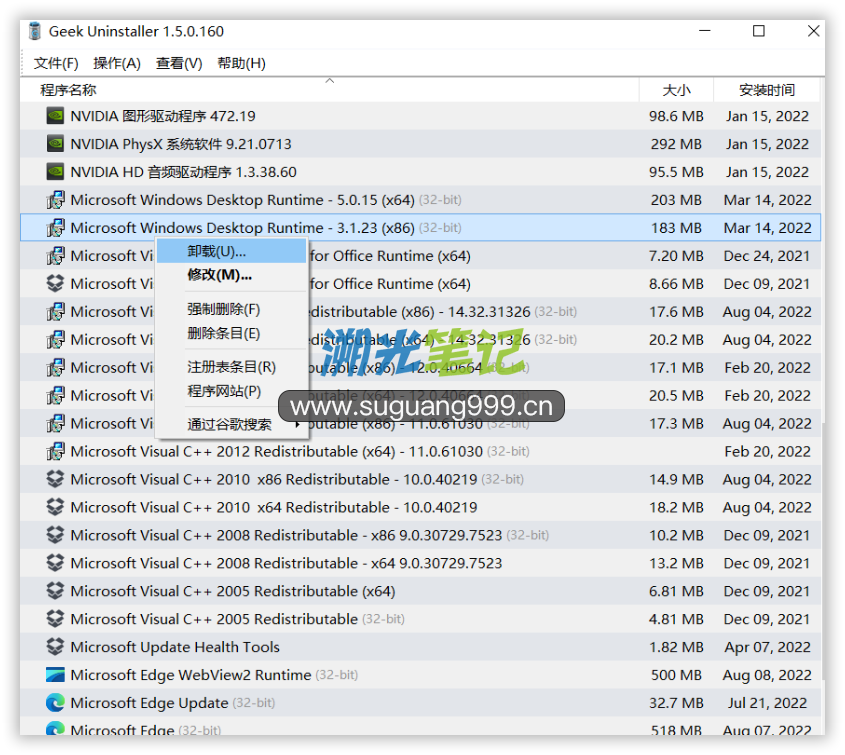845x755 pixels.
Task: Open the 查看(V) menu
Action: tap(179, 63)
